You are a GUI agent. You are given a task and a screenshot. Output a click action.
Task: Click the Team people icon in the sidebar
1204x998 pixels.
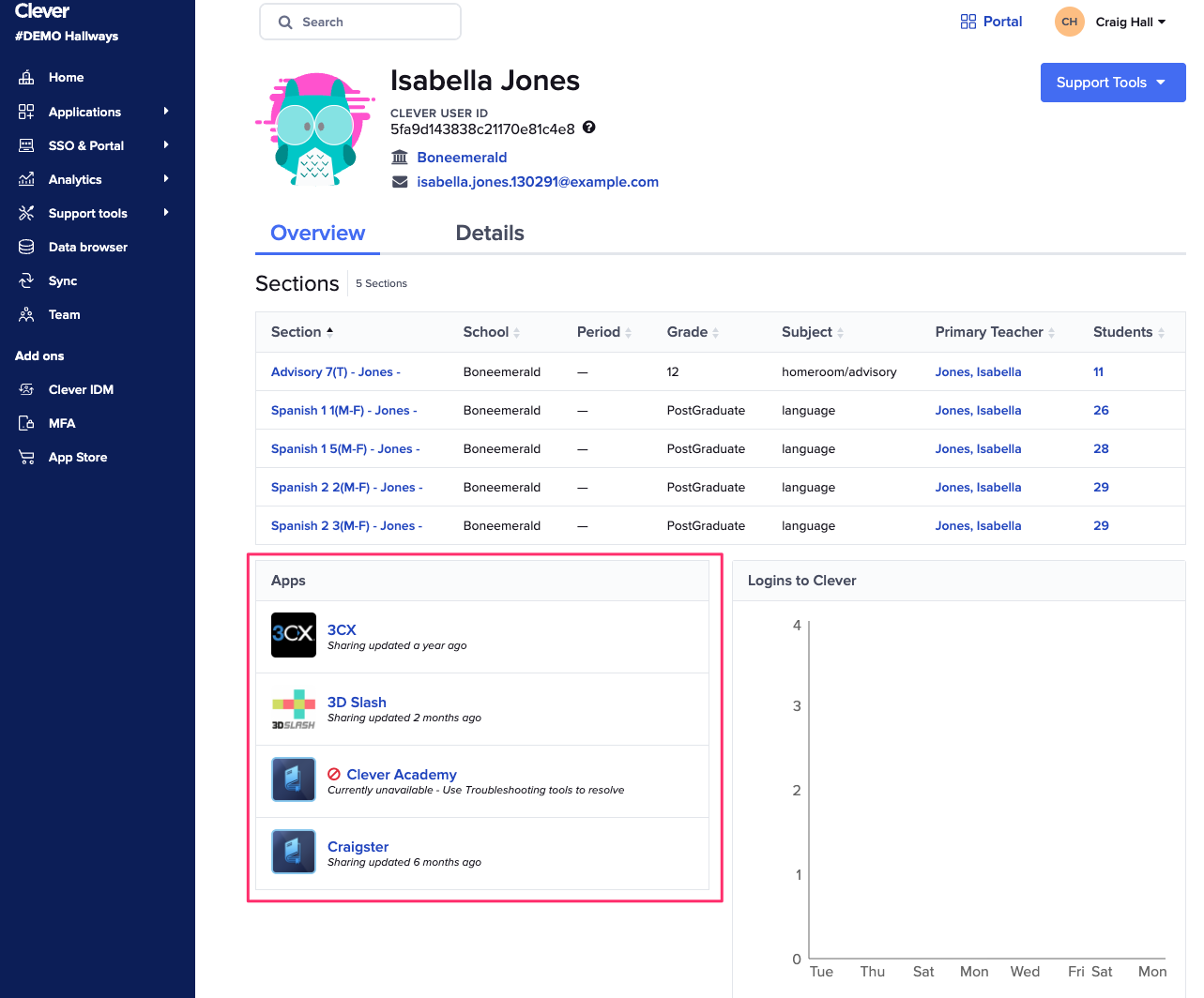point(27,314)
